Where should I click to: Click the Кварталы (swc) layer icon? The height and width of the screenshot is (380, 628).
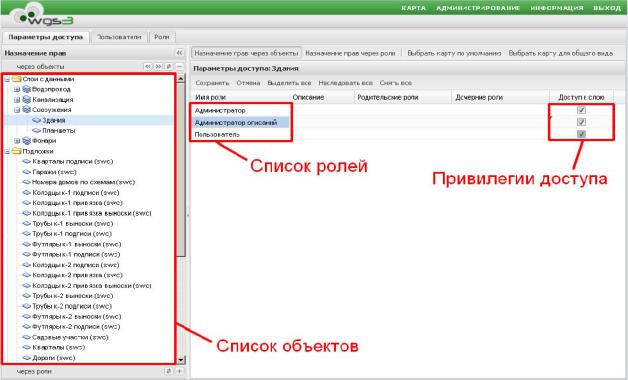(26, 347)
